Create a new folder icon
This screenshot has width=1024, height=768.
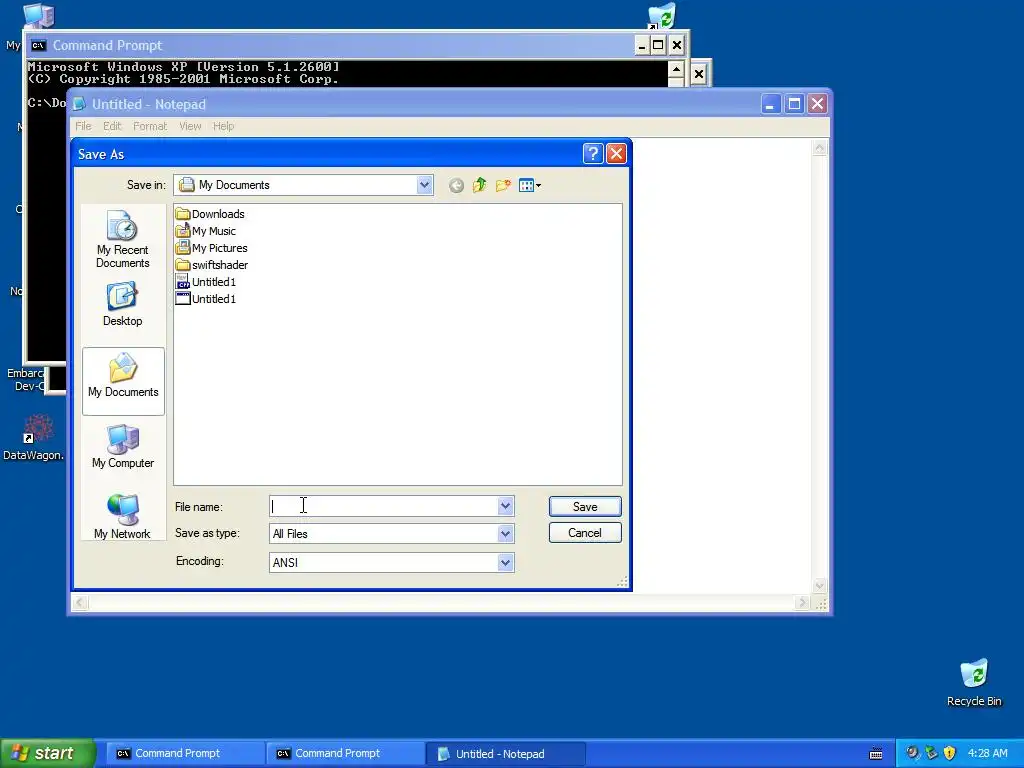coord(503,185)
